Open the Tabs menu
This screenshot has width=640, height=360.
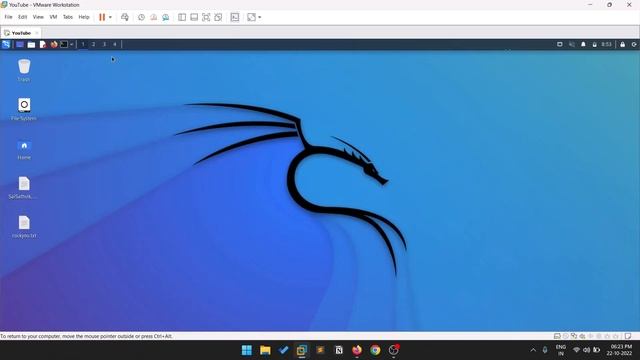point(68,17)
